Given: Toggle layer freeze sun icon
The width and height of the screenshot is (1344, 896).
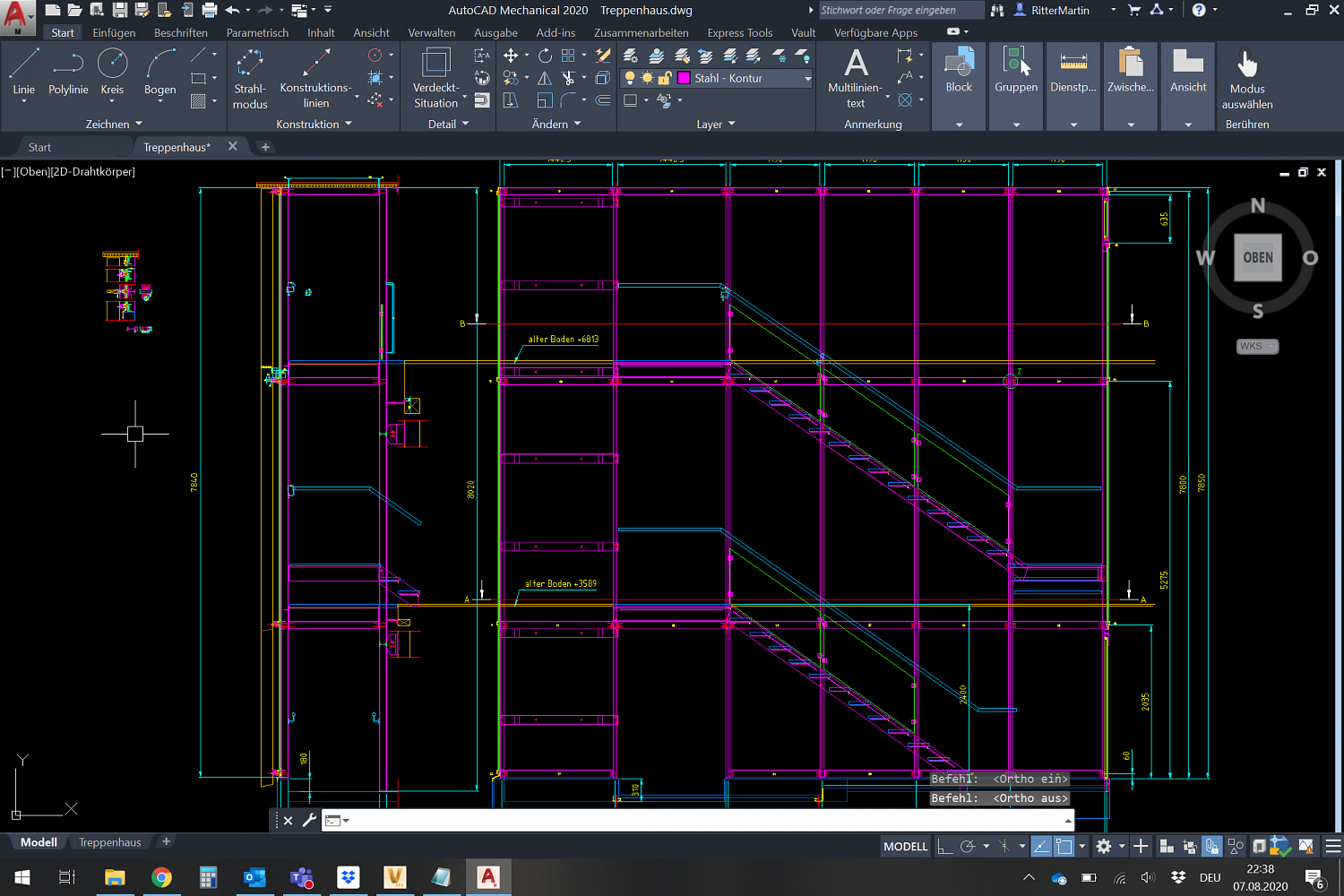Looking at the screenshot, I should pyautogui.click(x=647, y=78).
